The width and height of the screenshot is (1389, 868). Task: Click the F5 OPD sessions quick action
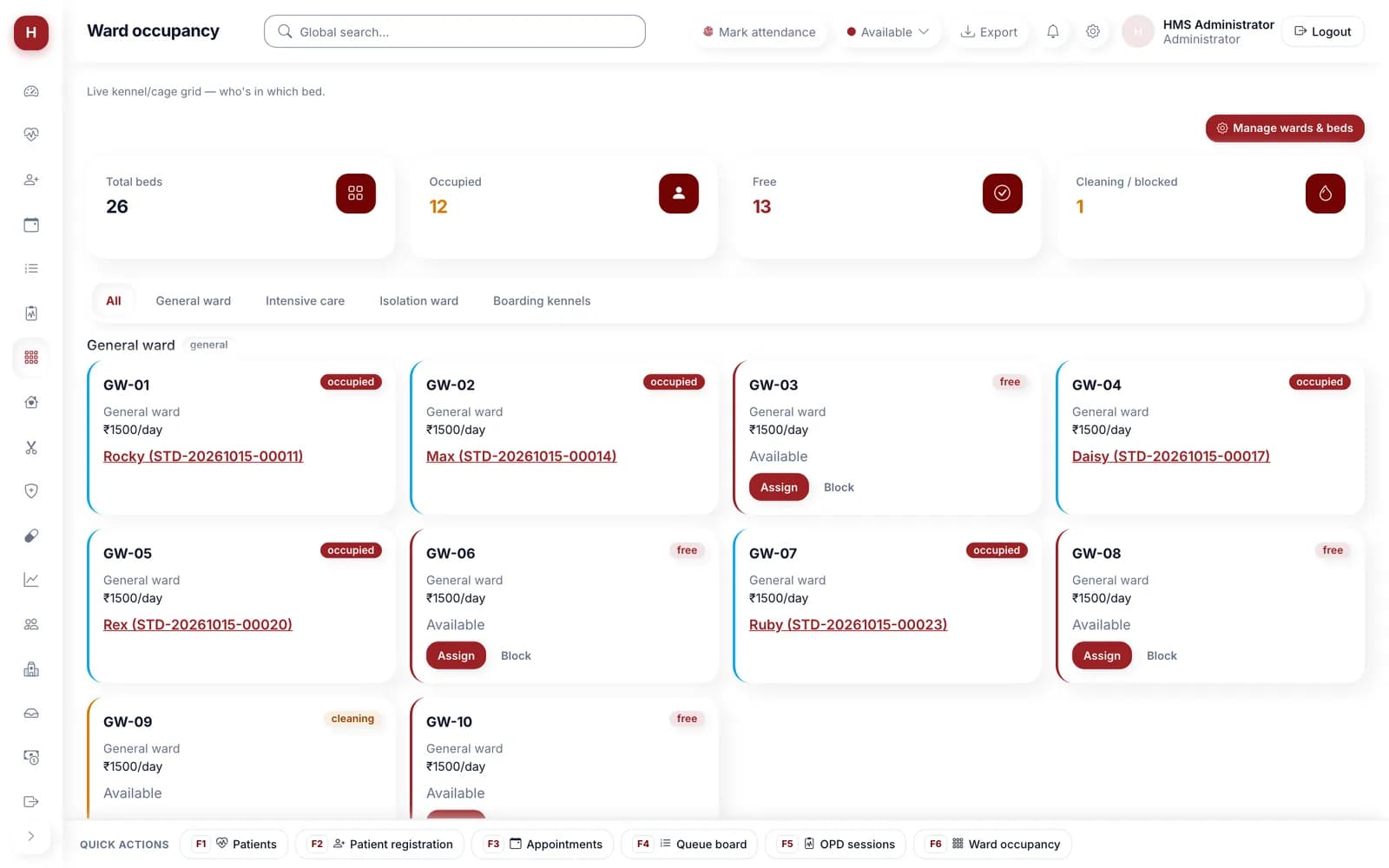[x=836, y=845]
